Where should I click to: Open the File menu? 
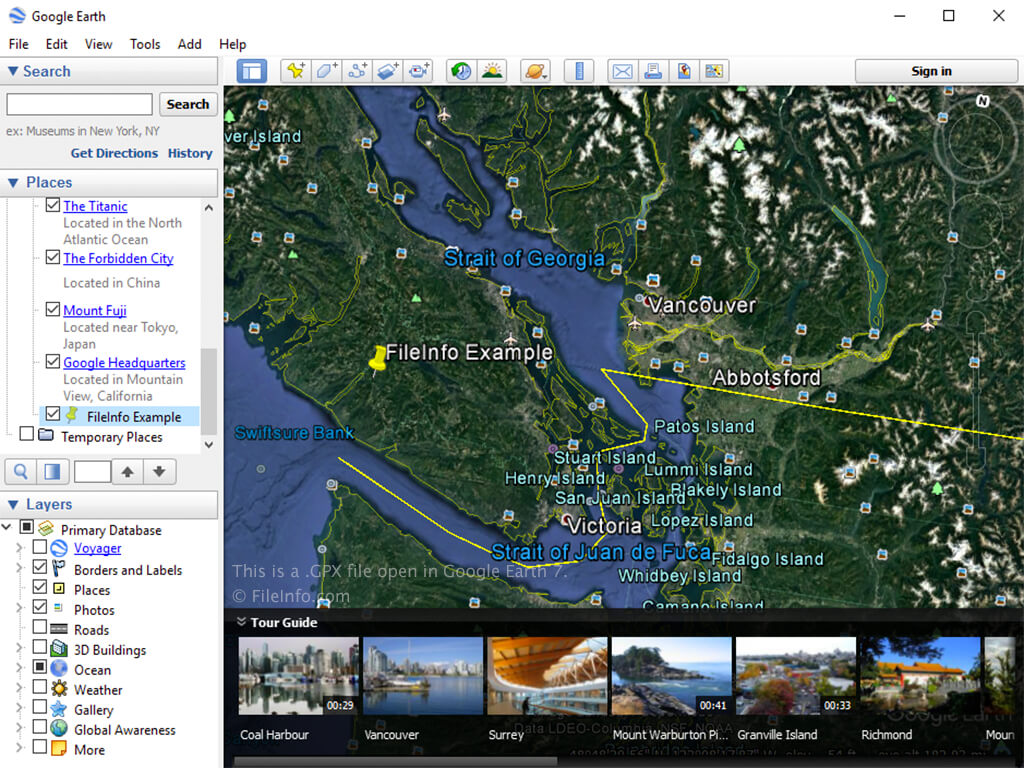point(18,44)
